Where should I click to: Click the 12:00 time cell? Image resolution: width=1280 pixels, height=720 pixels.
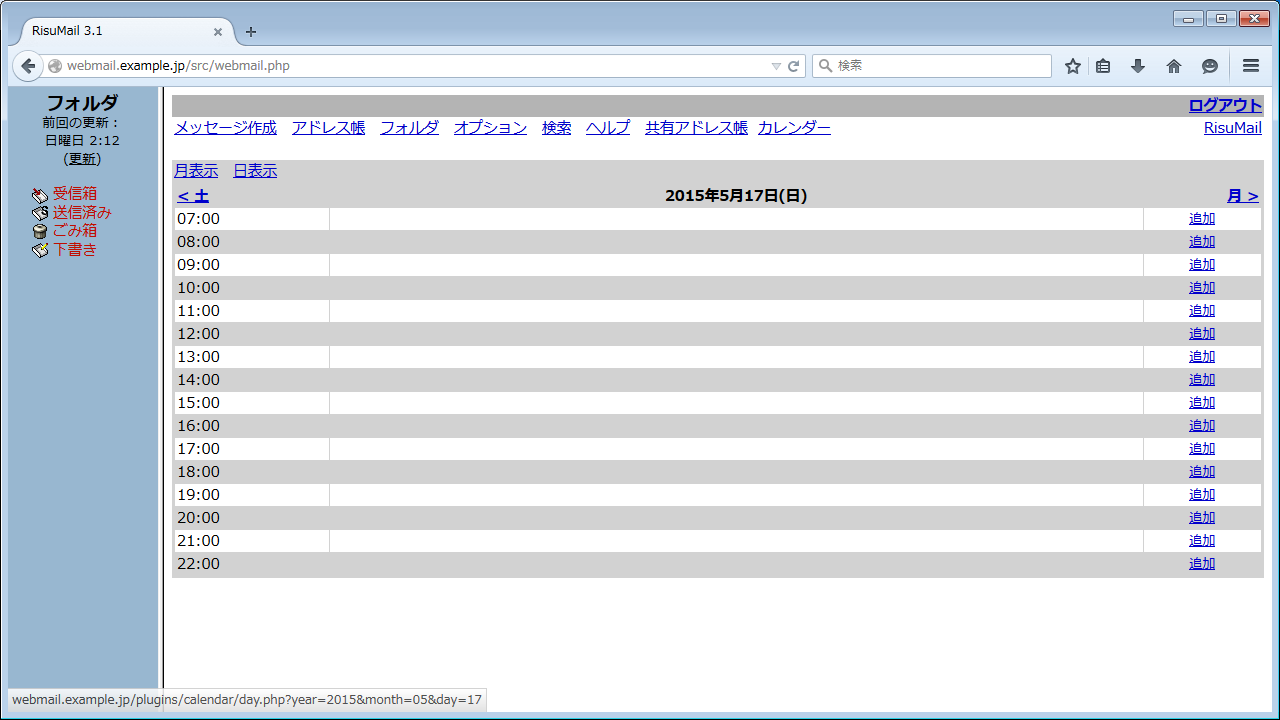252,334
